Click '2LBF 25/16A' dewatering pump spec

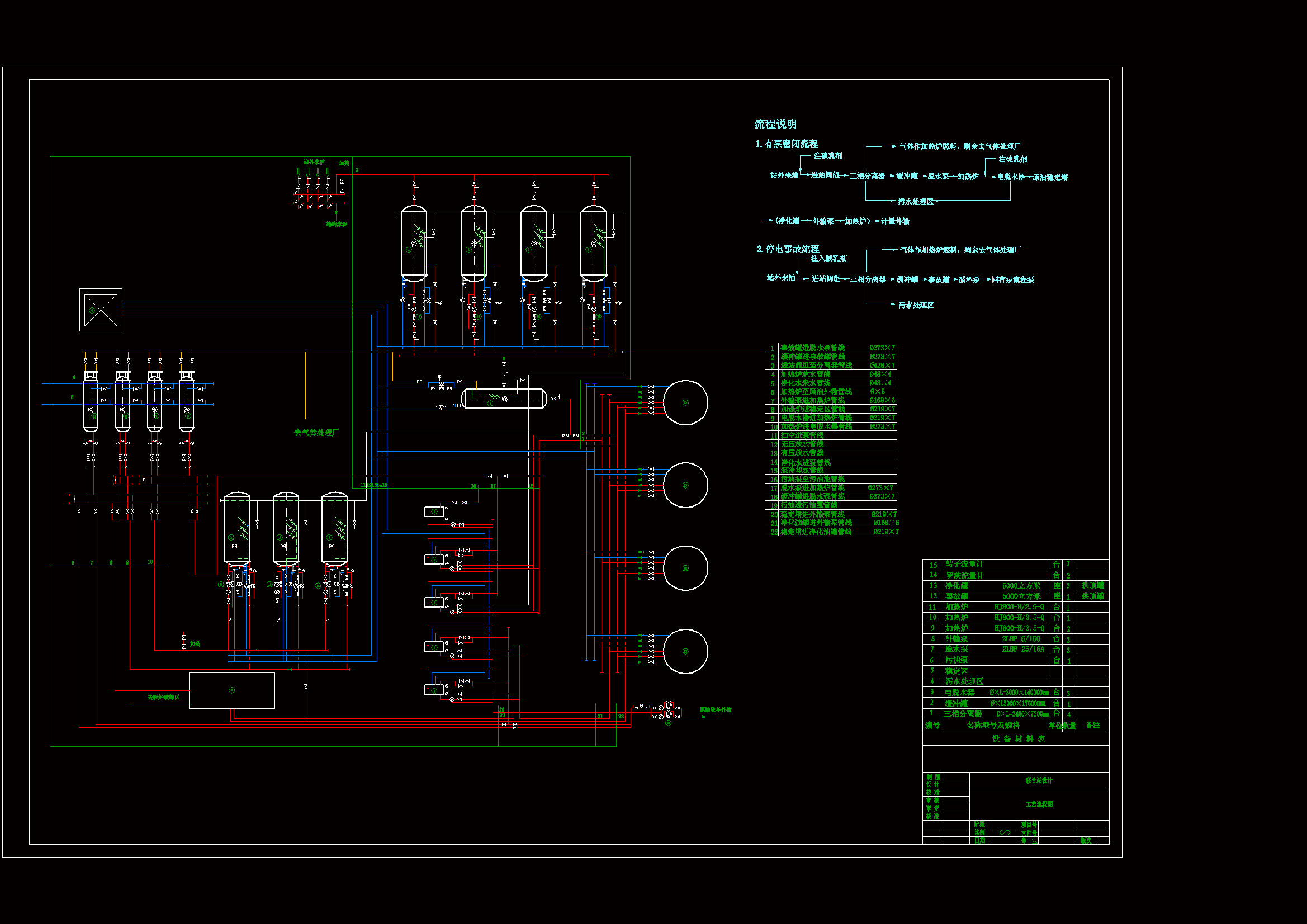(x=1023, y=650)
